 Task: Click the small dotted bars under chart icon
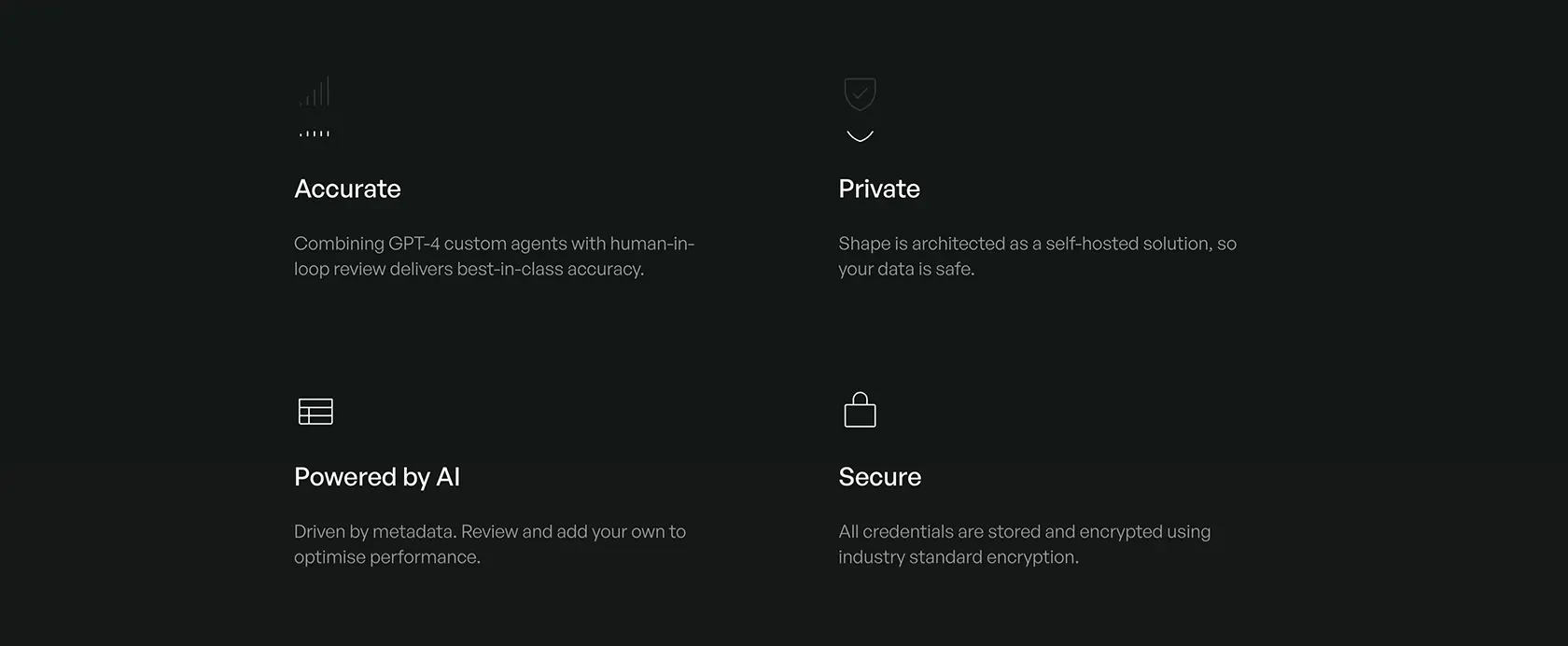pyautogui.click(x=315, y=133)
